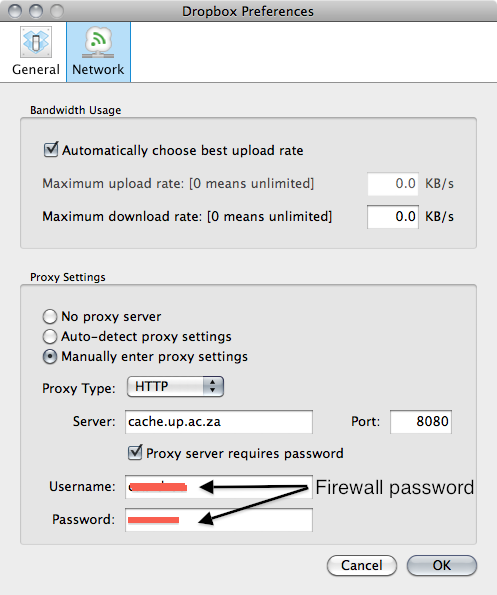Select the Network preferences icon
Screen dimensions: 497x595
click(98, 42)
